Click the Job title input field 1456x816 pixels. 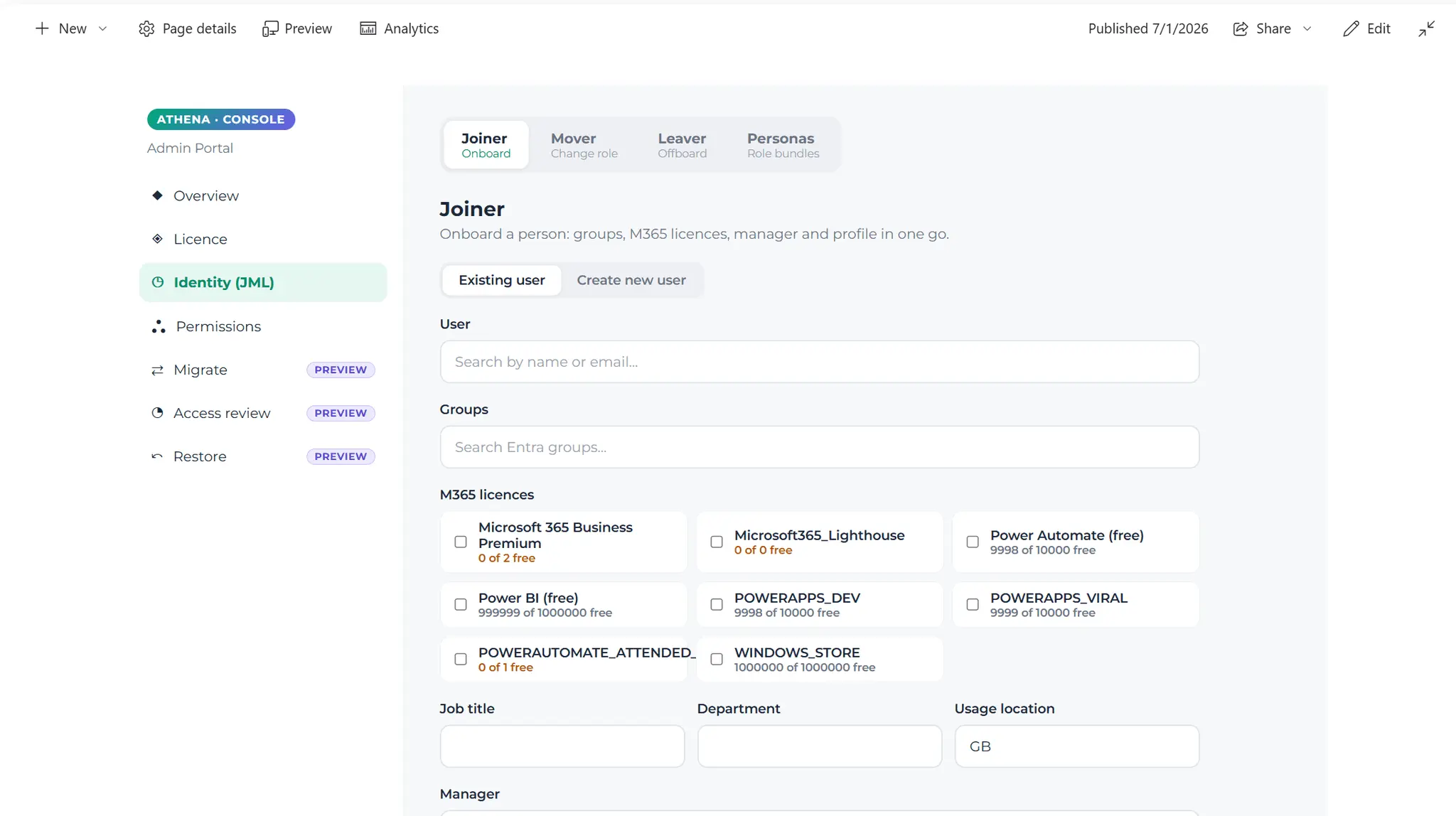coord(562,746)
